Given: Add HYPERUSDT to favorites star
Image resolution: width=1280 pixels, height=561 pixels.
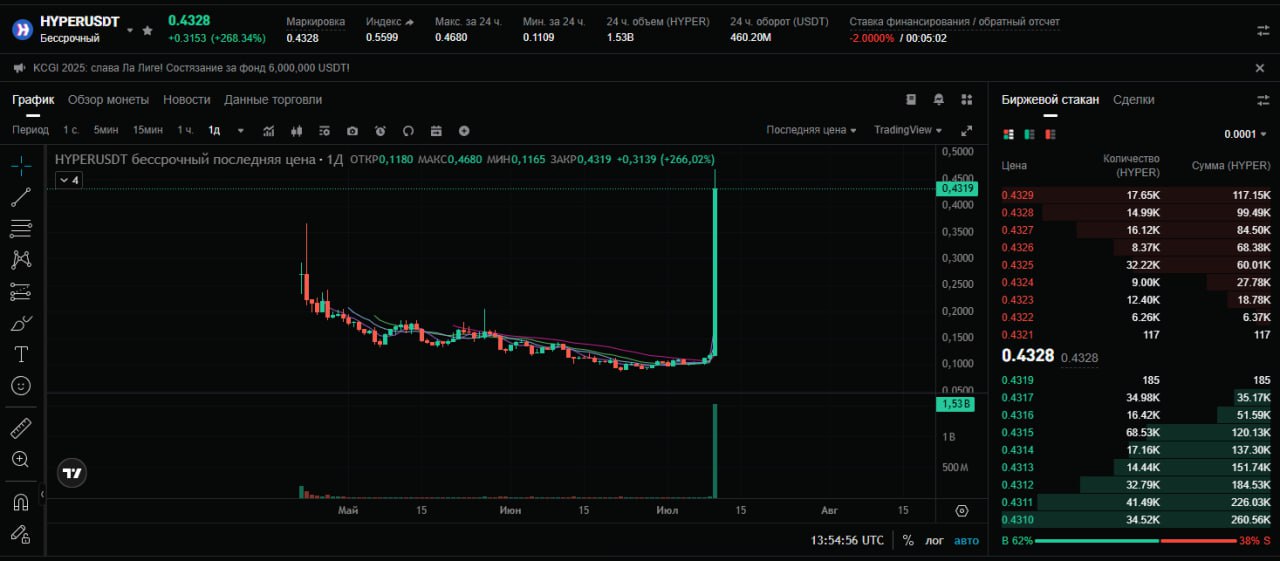Looking at the screenshot, I should tap(148, 31).
